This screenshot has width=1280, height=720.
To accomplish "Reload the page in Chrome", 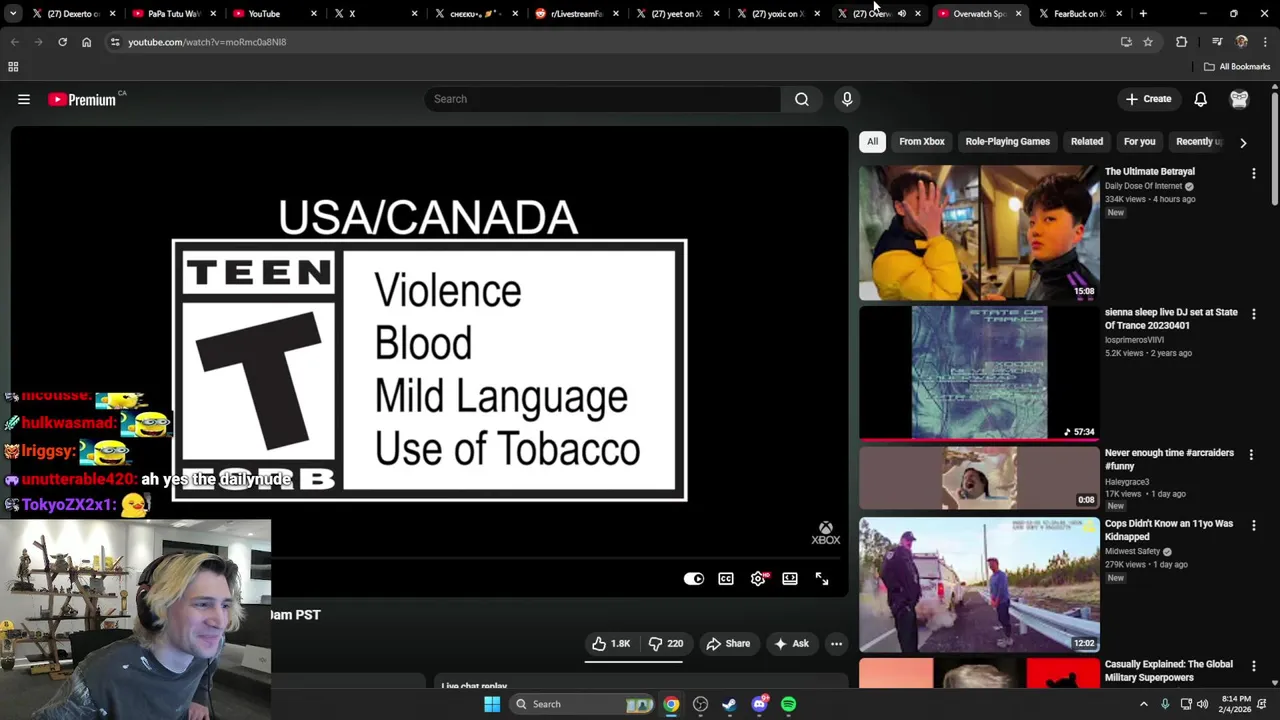I will pos(62,42).
